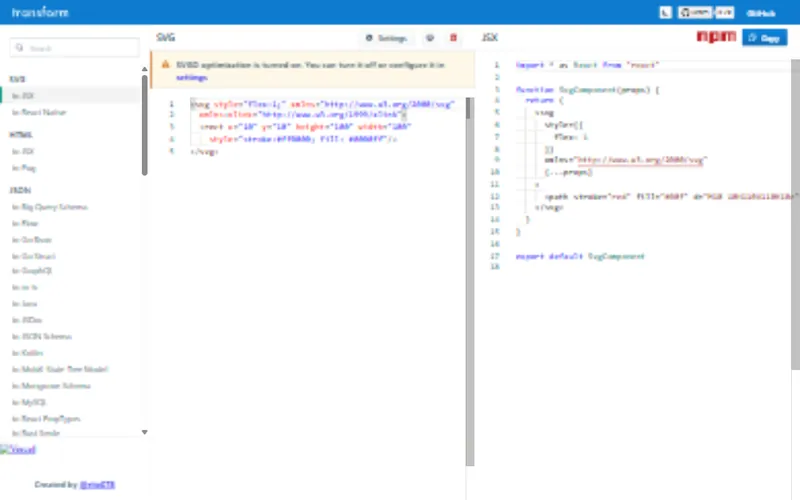This screenshot has height=500, width=800.
Task: Choose to JSDoc converter
Action: point(70,320)
